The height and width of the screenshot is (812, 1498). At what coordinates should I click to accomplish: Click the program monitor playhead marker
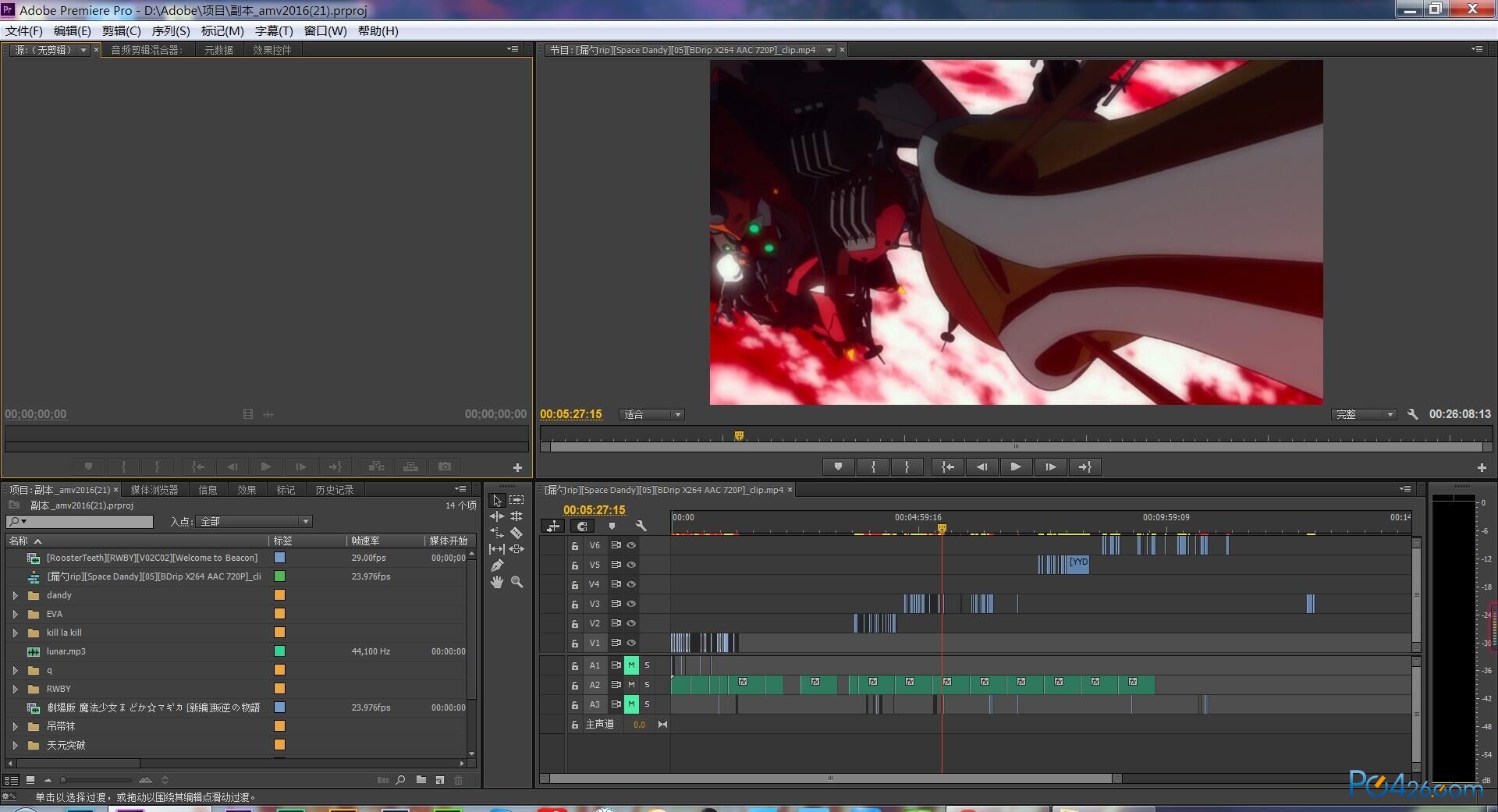[x=739, y=435]
